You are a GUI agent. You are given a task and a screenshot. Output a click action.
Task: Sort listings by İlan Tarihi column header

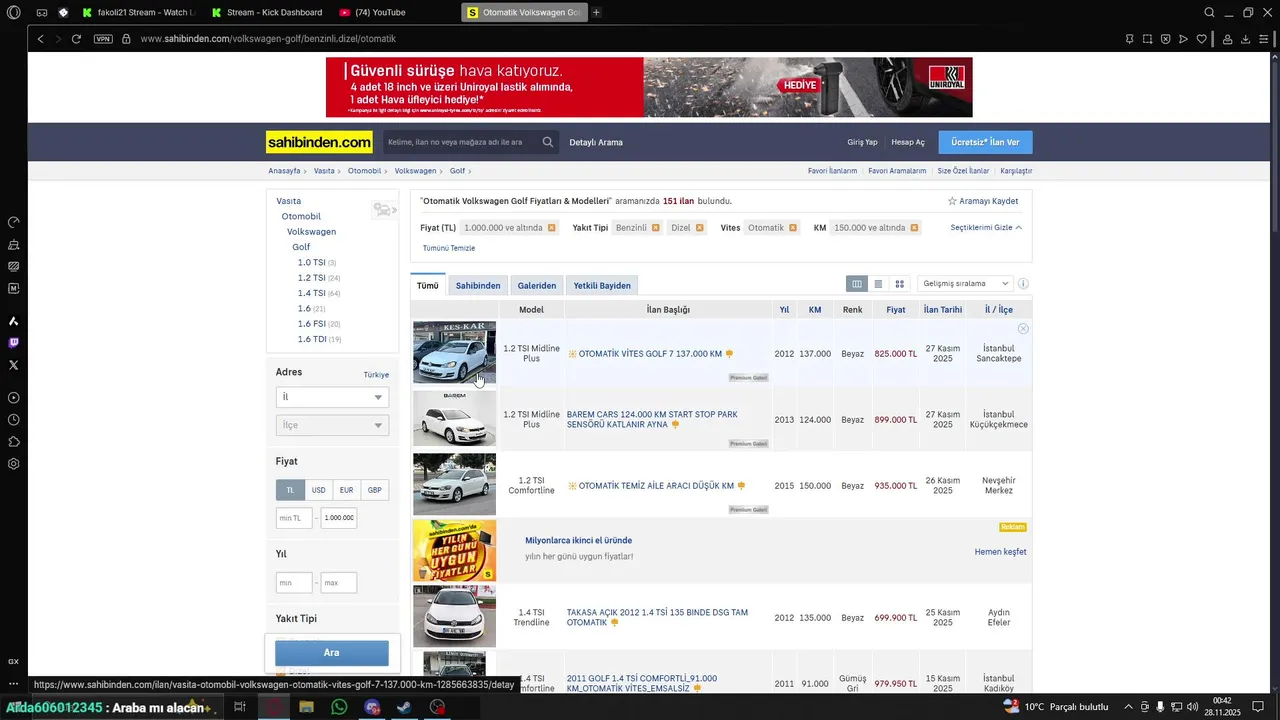pos(943,310)
